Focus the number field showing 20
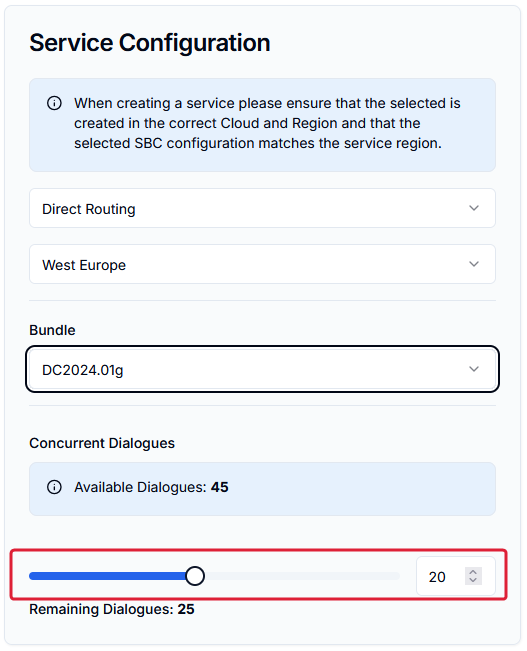 pos(456,576)
